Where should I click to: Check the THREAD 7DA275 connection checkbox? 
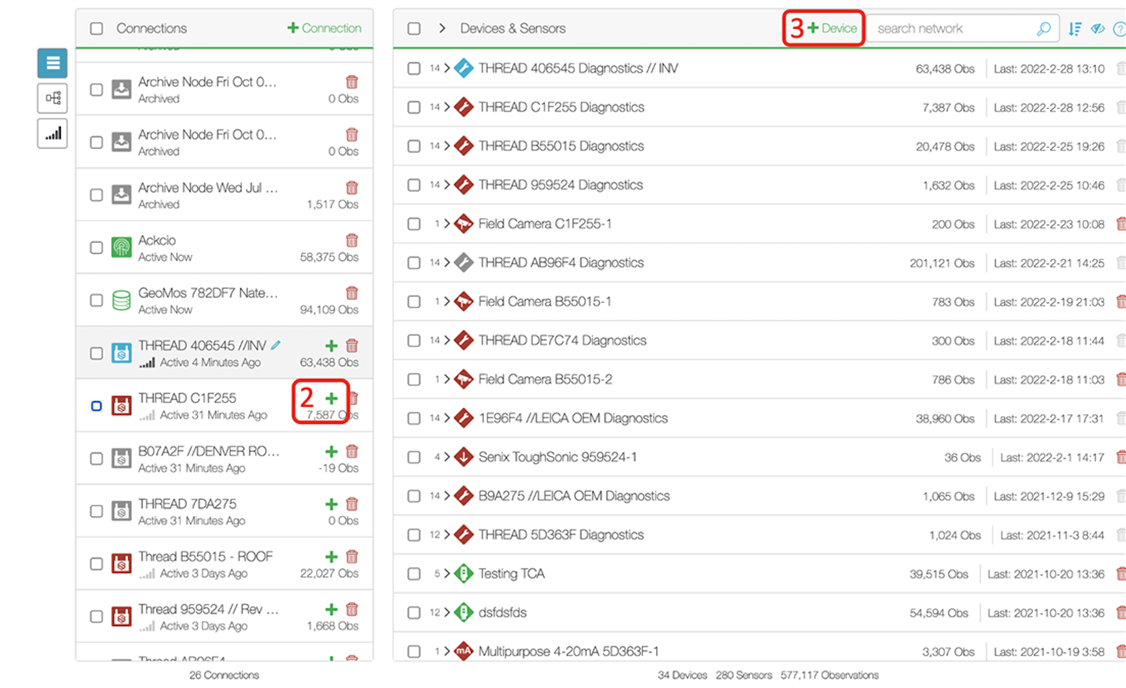click(x=96, y=511)
